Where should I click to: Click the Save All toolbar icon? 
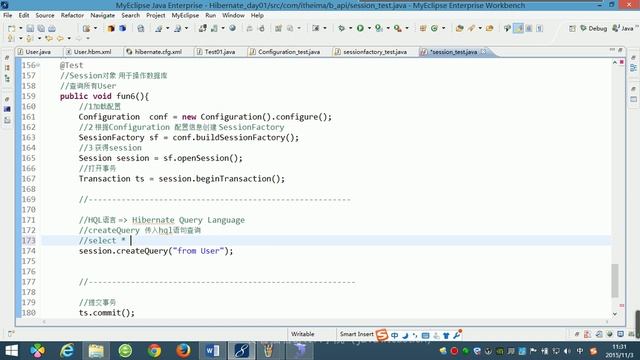point(41,29)
